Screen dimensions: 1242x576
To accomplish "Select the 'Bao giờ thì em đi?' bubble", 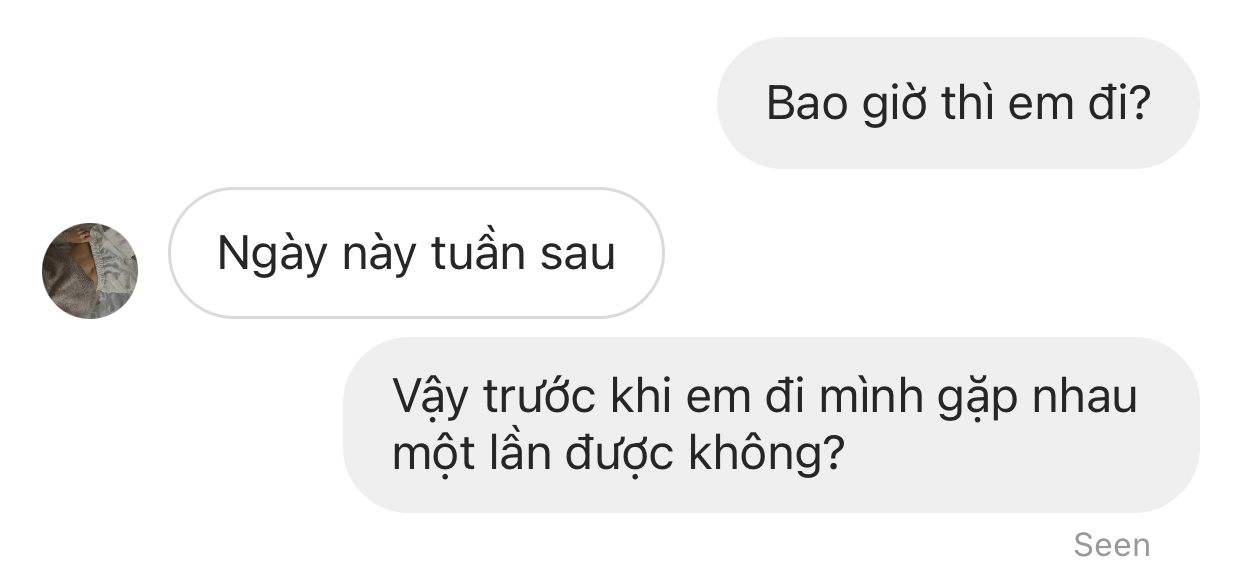I will [958, 103].
